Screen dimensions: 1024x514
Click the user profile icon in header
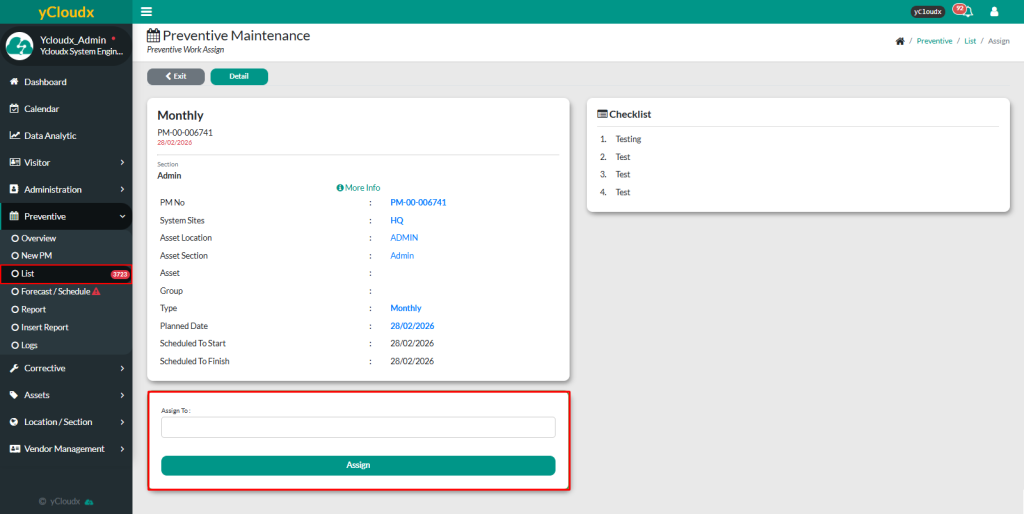[x=994, y=12]
